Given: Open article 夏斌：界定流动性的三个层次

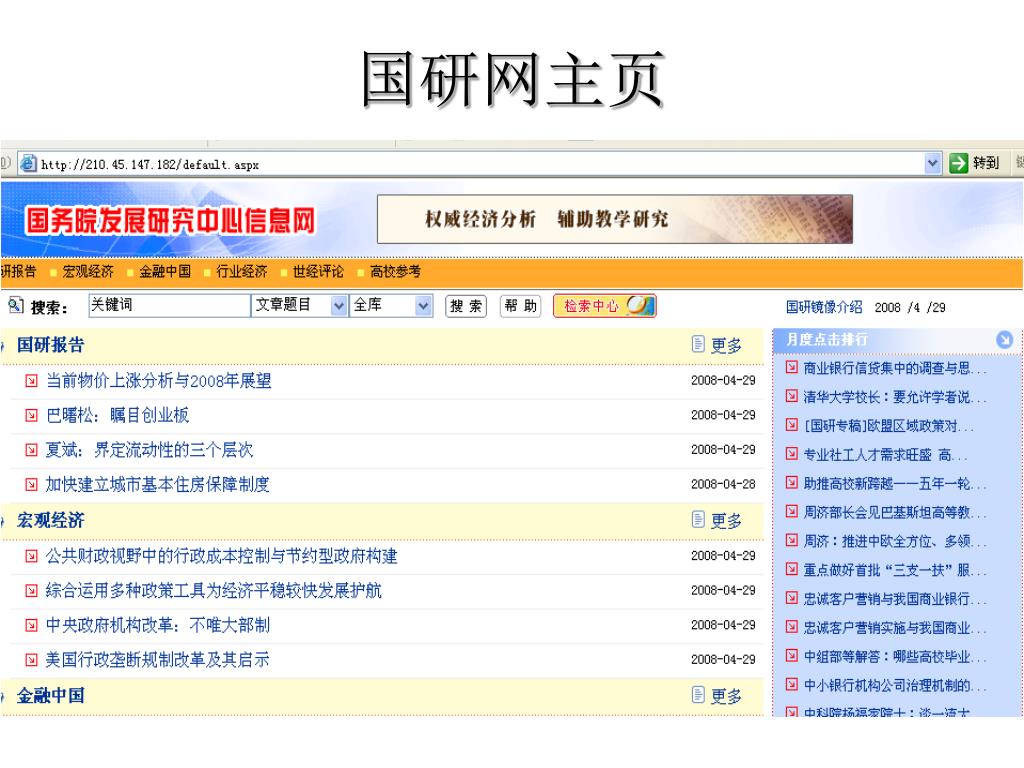Looking at the screenshot, I should point(150,450).
